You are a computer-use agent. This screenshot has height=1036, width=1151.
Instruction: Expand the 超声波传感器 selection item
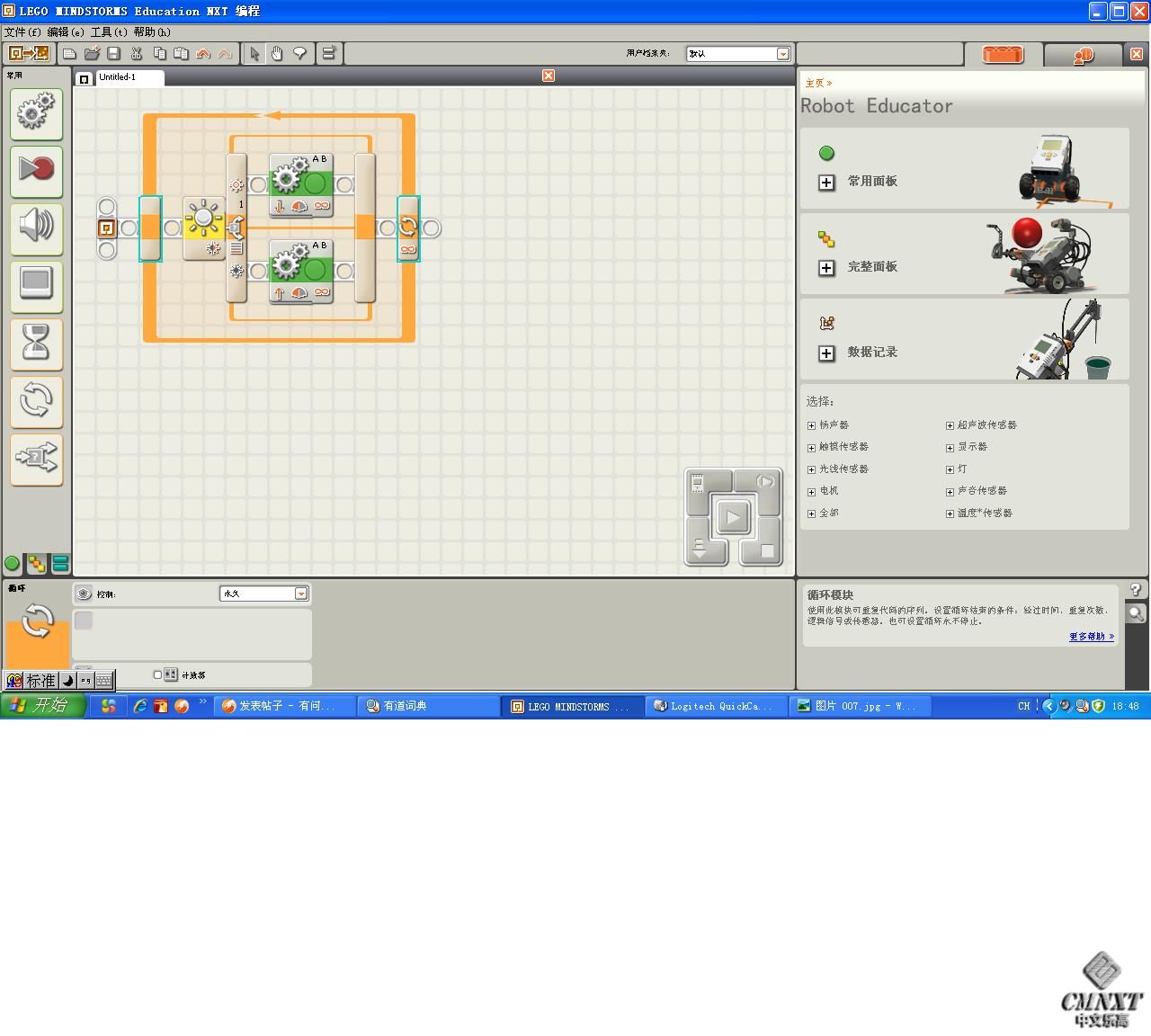(950, 425)
